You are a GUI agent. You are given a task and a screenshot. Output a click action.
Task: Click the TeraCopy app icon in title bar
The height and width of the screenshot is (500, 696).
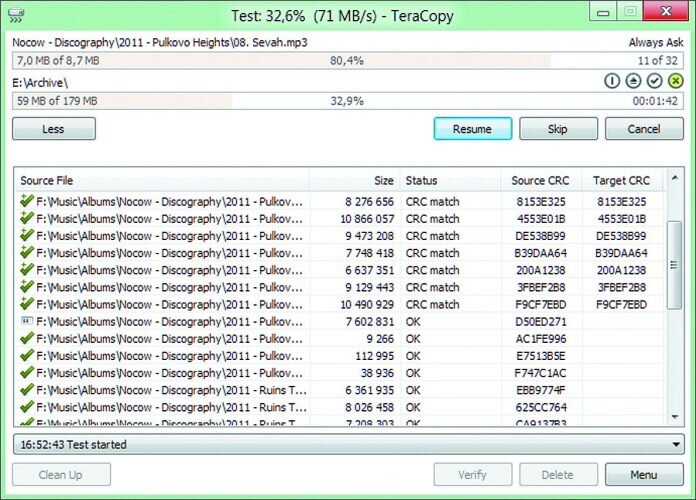16,16
